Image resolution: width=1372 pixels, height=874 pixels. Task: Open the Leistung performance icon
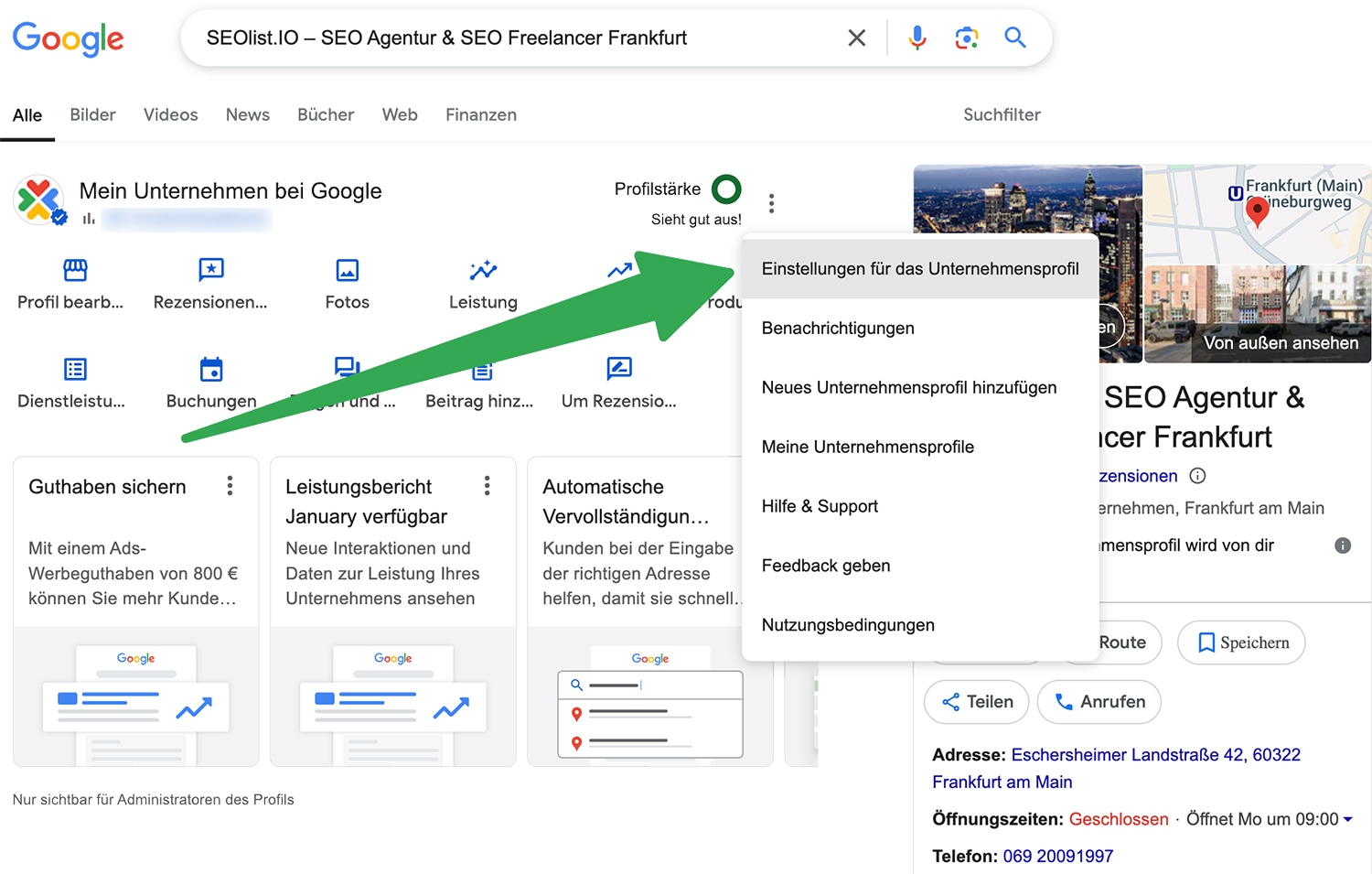coord(483,270)
